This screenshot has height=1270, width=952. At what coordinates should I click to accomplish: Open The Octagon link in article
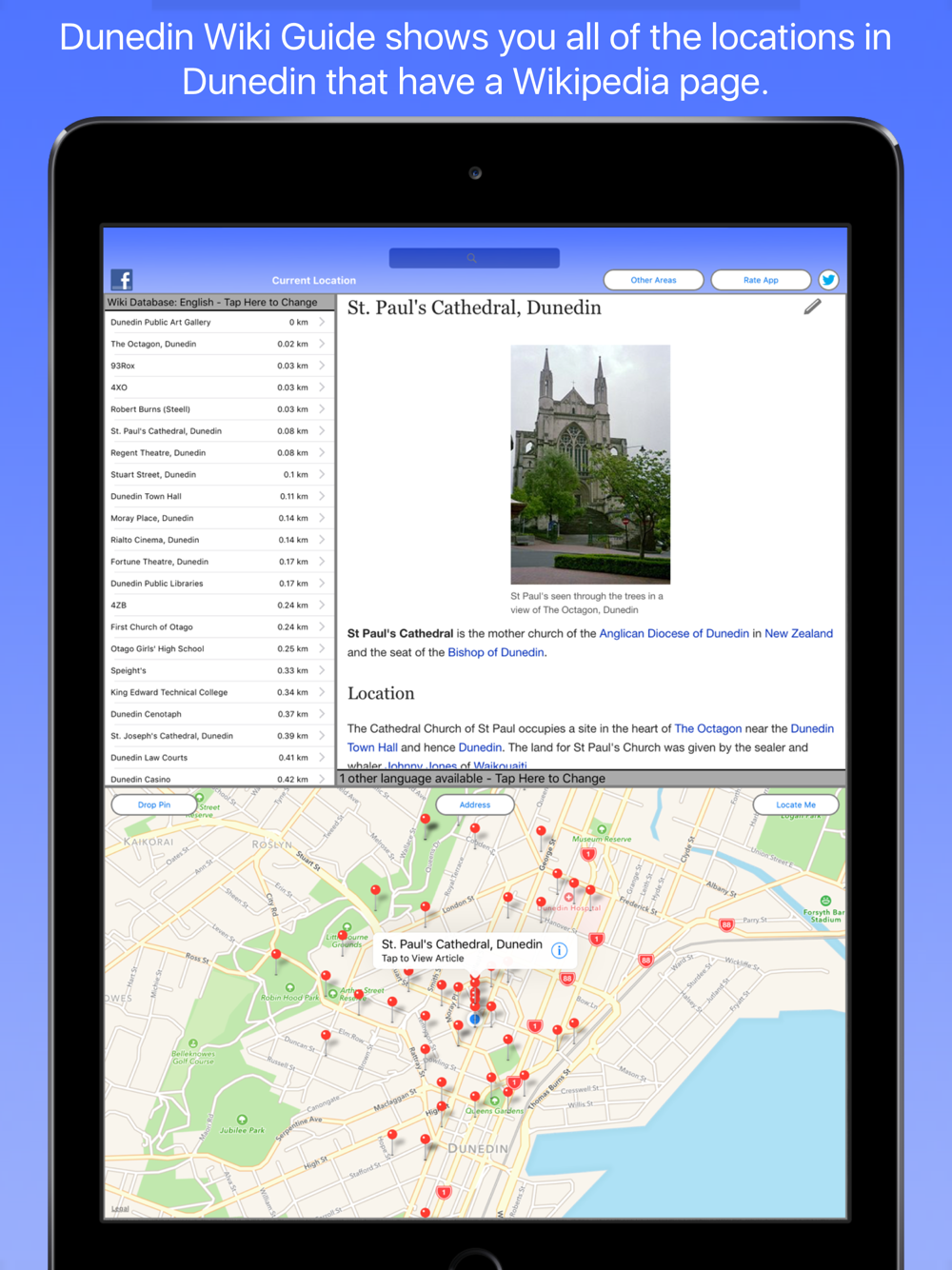click(x=708, y=728)
